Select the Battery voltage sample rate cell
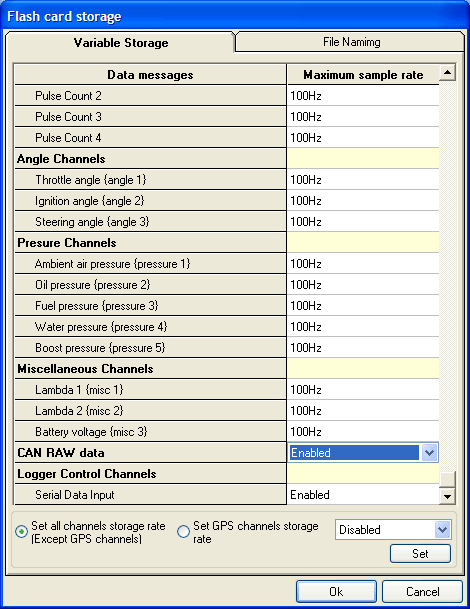The width and height of the screenshot is (470, 609). coord(363,432)
